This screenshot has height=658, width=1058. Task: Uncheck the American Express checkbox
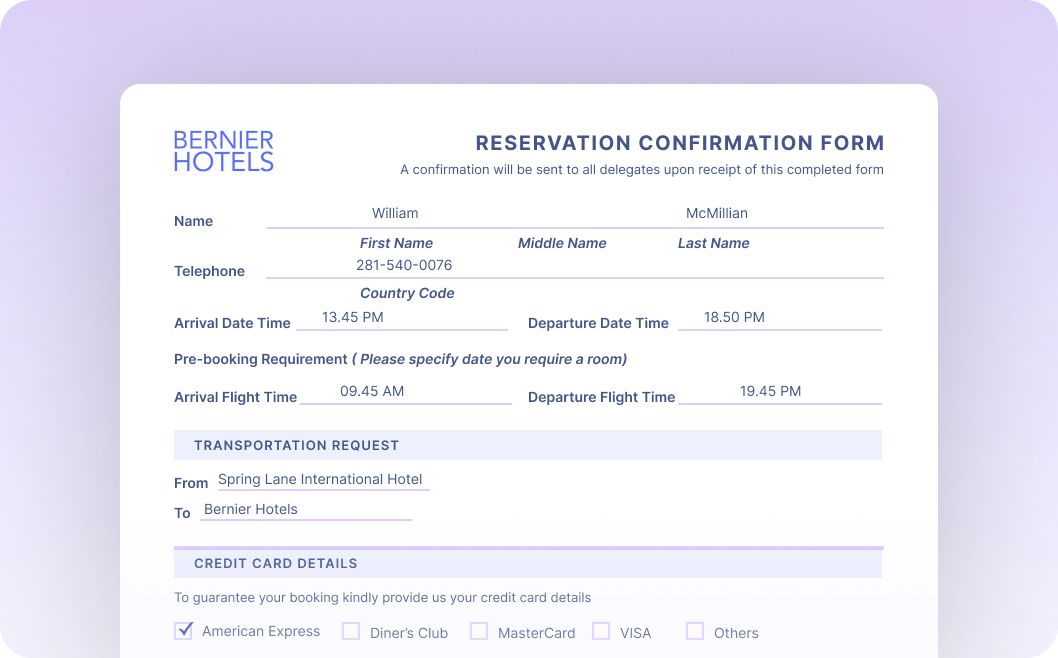point(184,631)
